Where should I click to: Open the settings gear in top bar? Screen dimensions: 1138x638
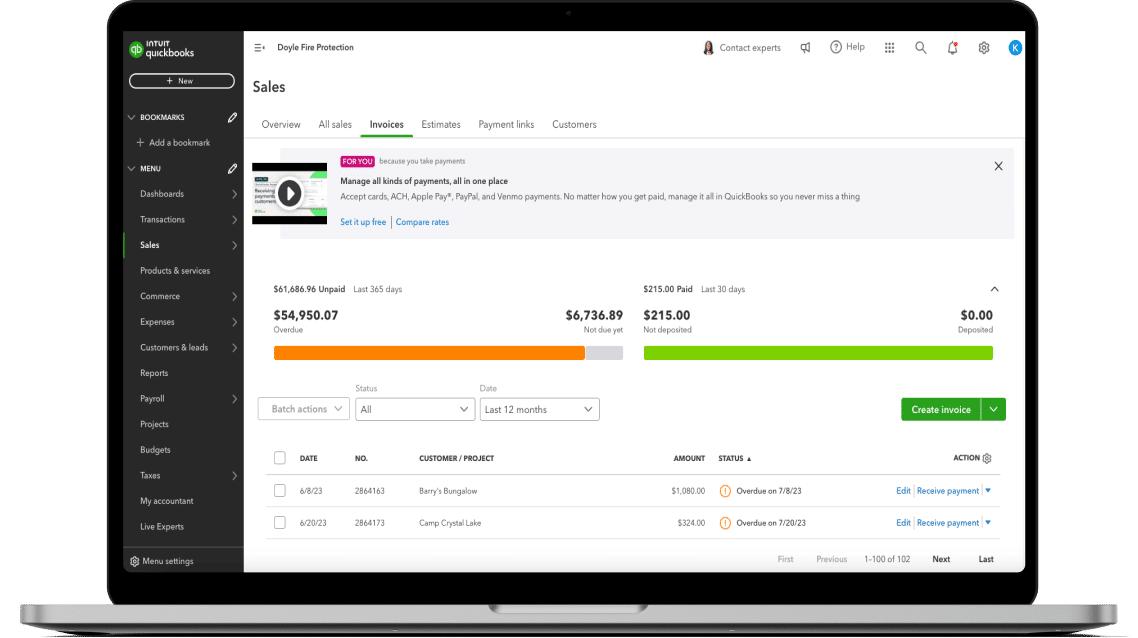[984, 48]
